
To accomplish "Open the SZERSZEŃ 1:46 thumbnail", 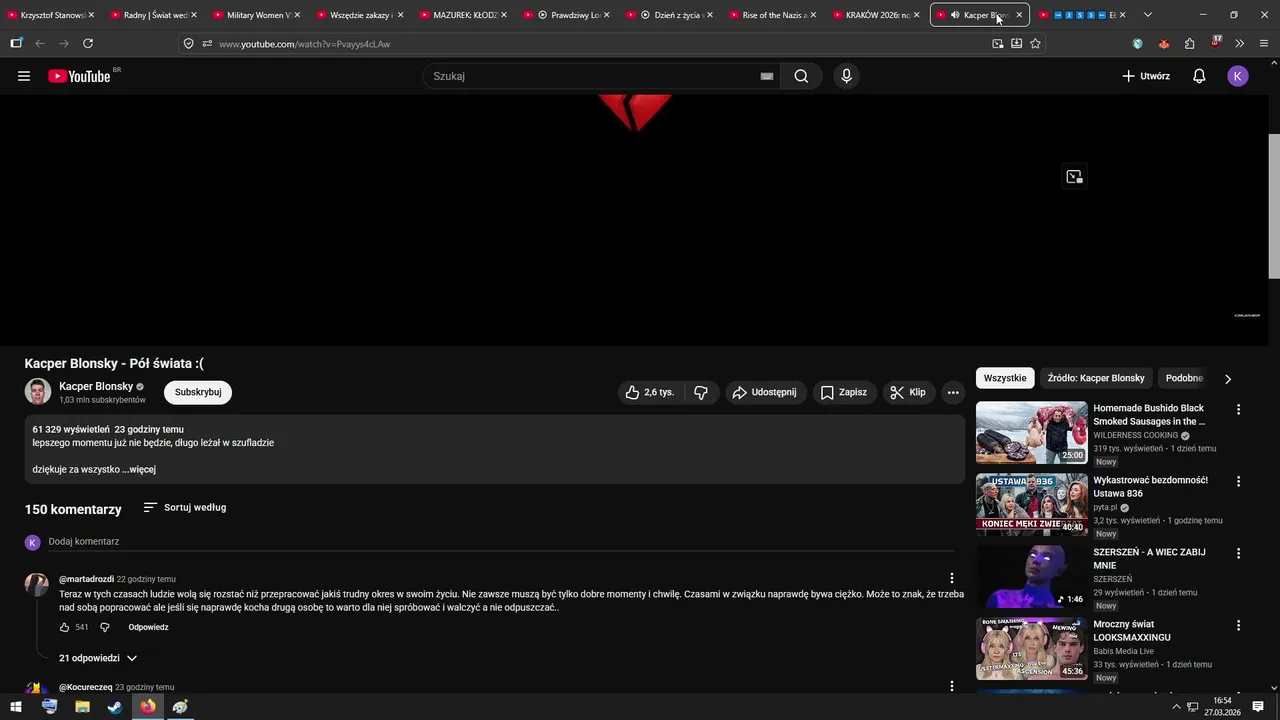I will 1031,577.
